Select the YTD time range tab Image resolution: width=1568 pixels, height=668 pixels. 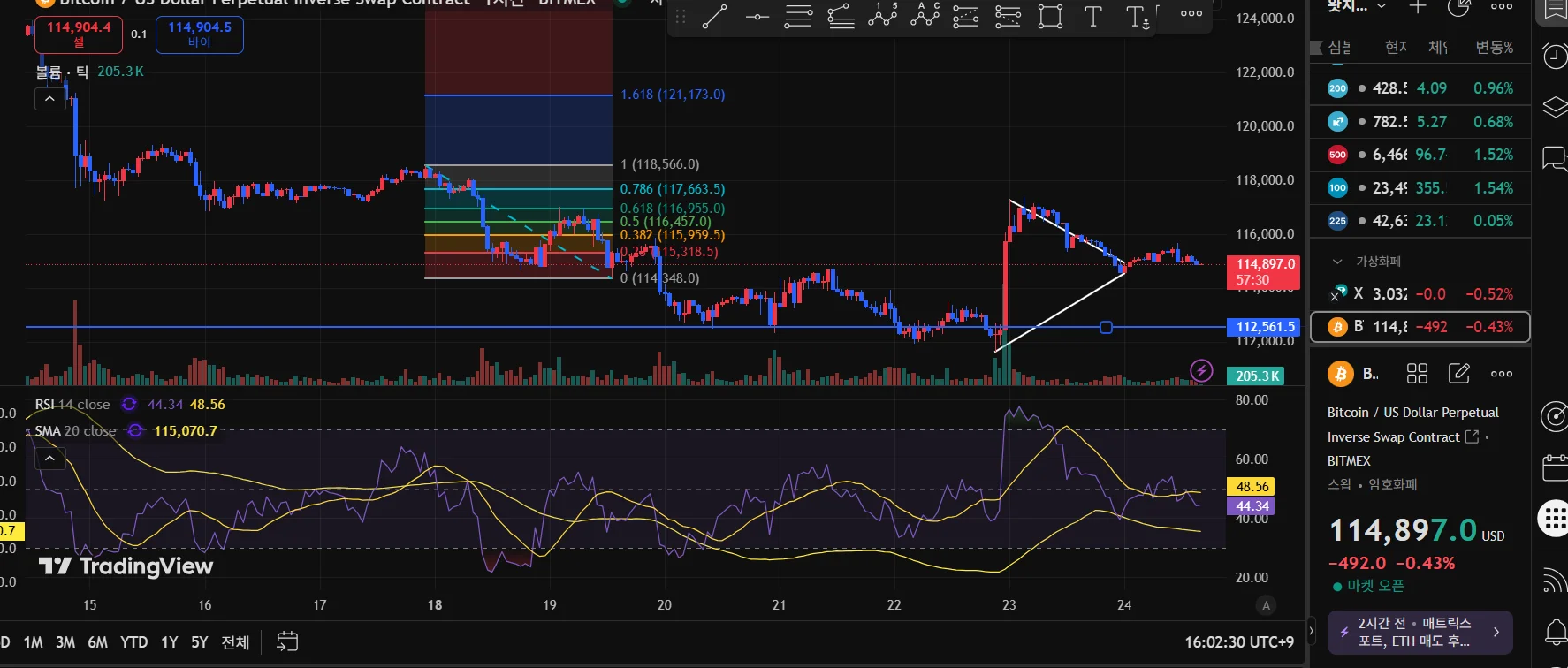pos(133,642)
